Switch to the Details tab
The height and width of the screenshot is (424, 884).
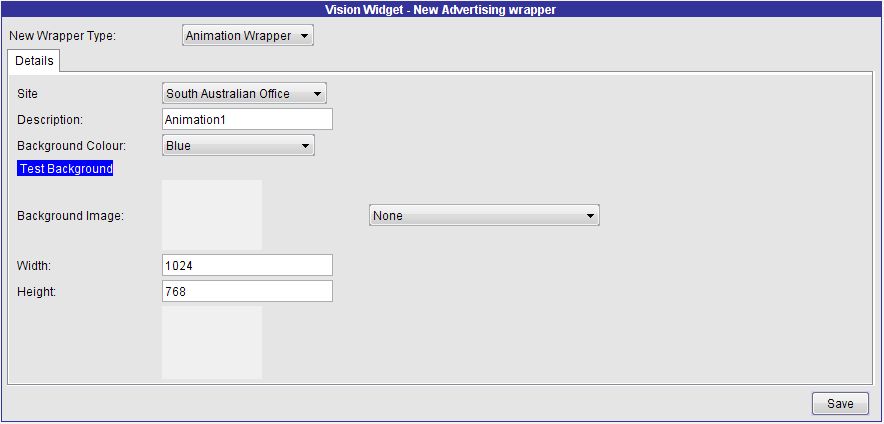click(34, 61)
